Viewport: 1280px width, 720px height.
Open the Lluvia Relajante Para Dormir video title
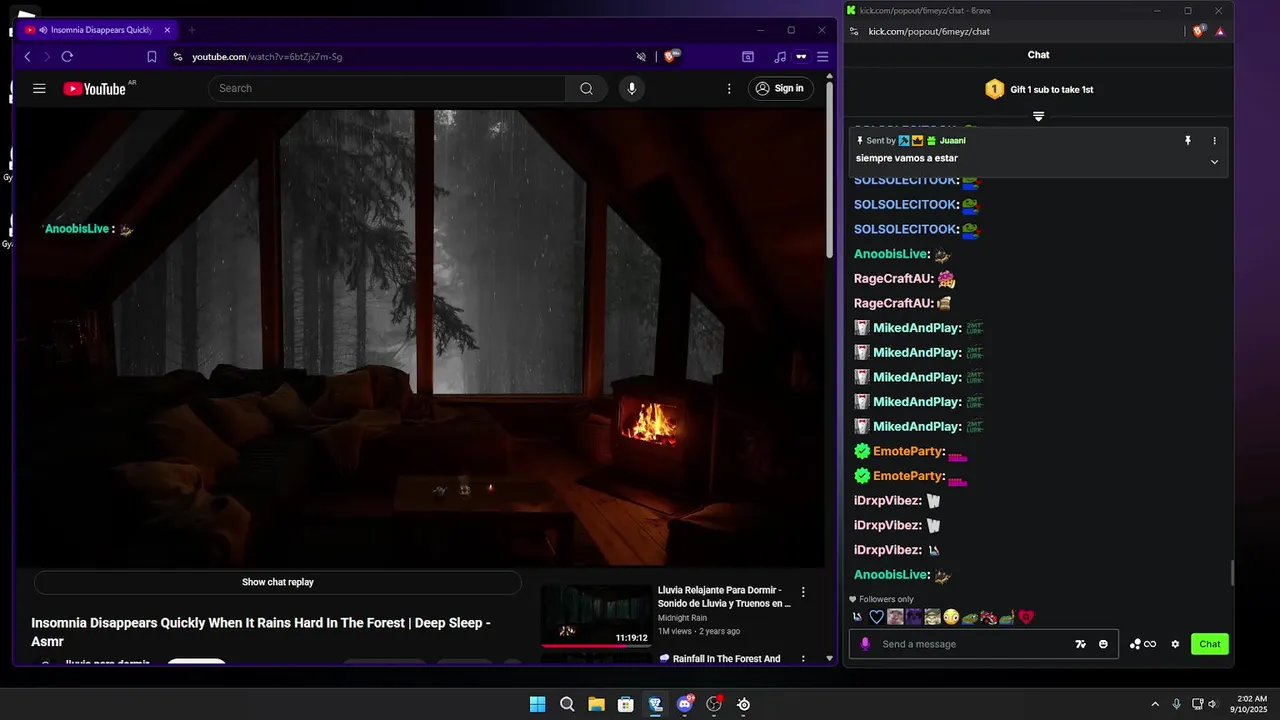tap(724, 597)
